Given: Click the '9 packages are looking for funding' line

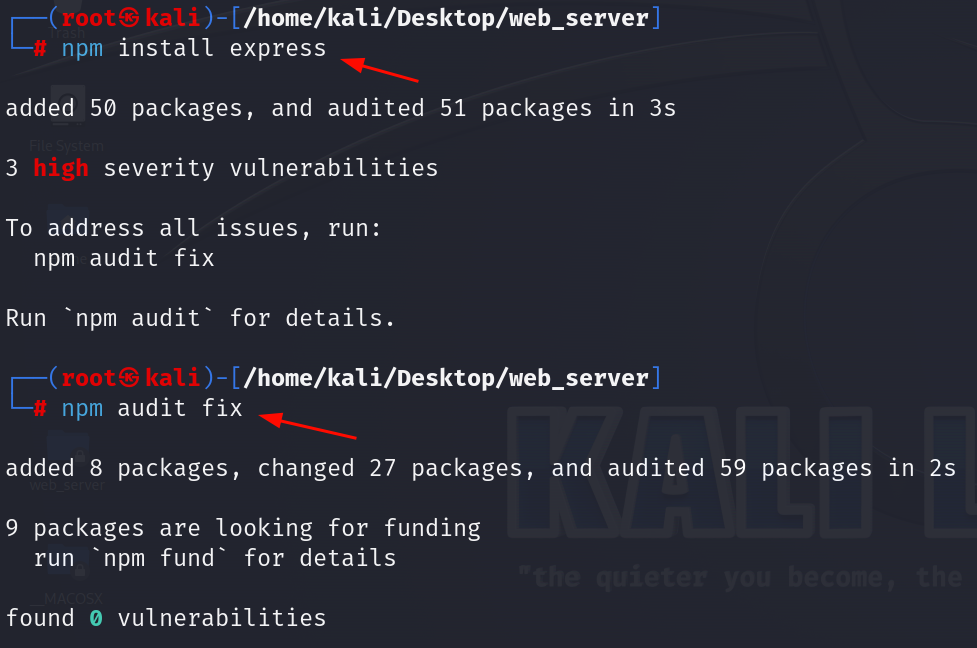Looking at the screenshot, I should 243,528.
